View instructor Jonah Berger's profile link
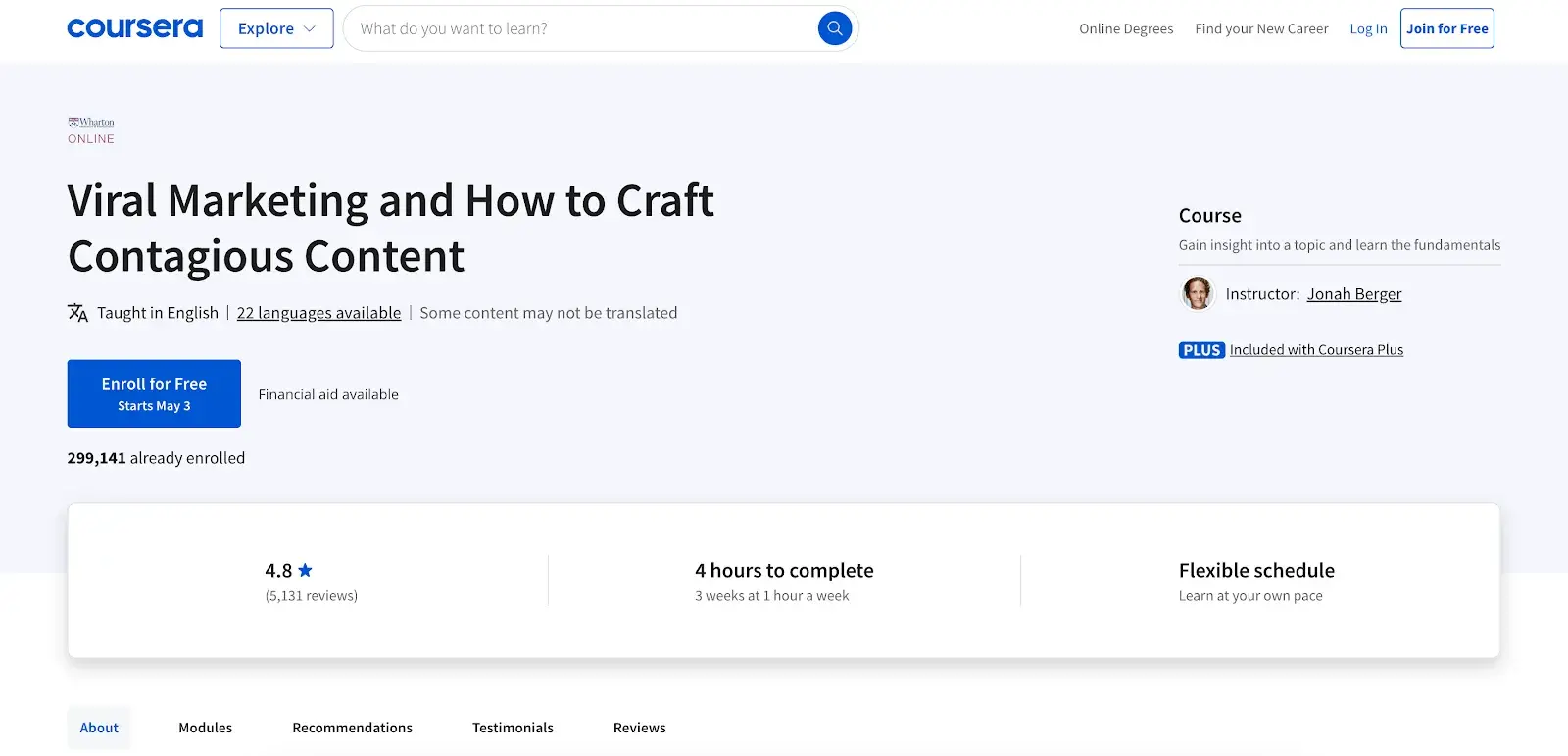Image resolution: width=1568 pixels, height=756 pixels. pyautogui.click(x=1353, y=294)
